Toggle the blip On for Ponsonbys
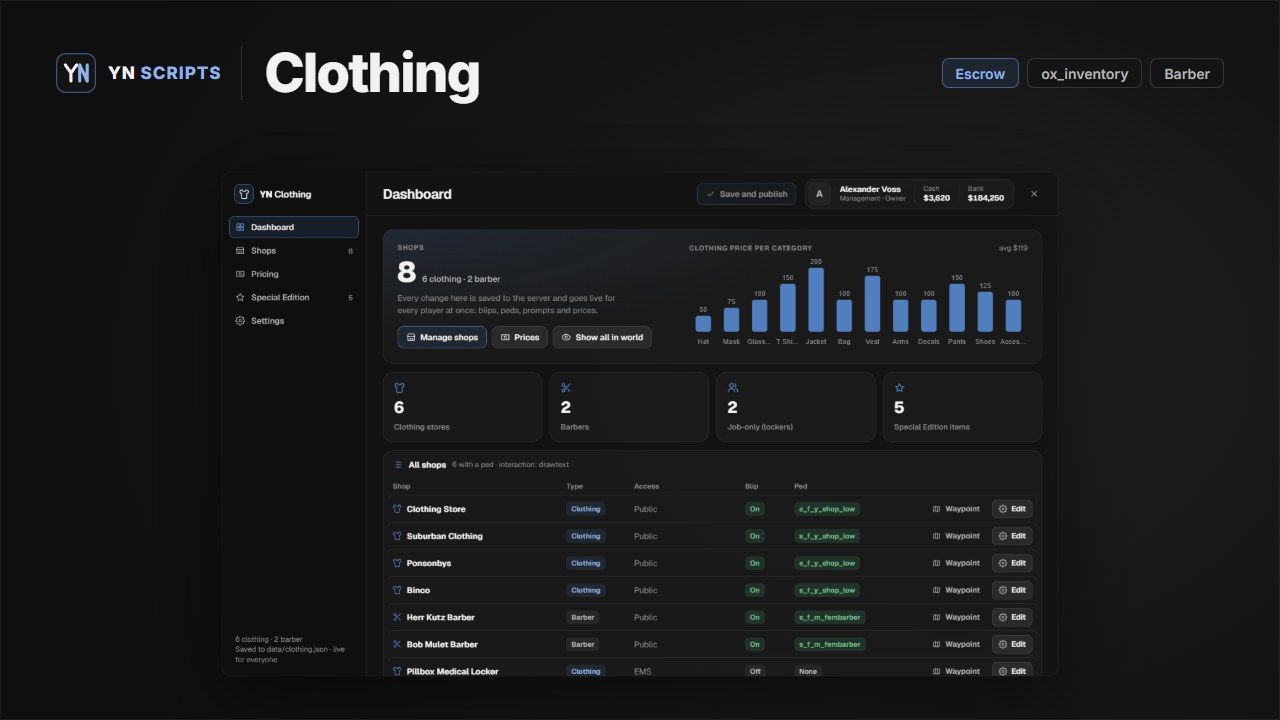The image size is (1280, 720). tap(755, 563)
